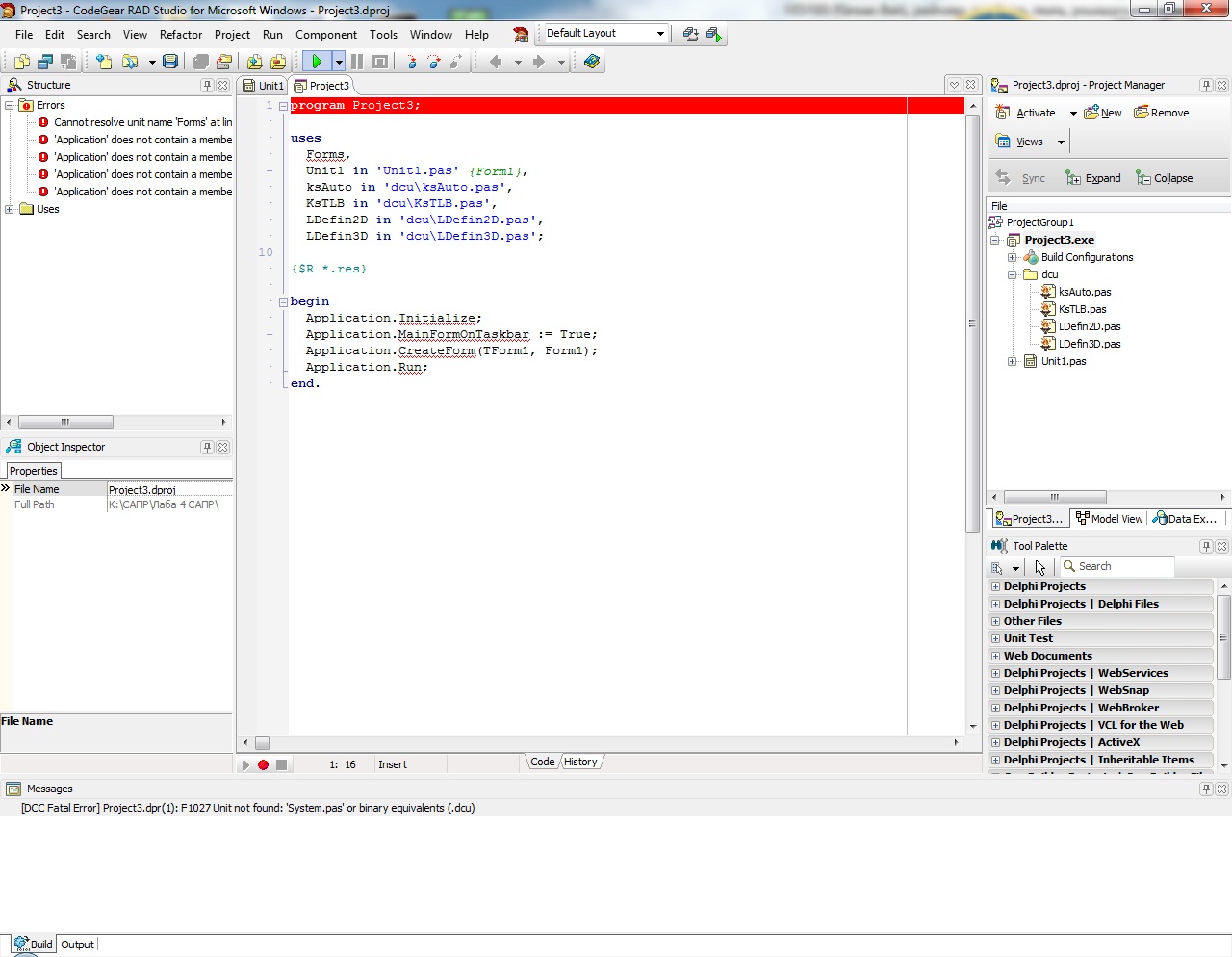This screenshot has height=957, width=1232.
Task: Click the red macro record button
Action: click(263, 764)
